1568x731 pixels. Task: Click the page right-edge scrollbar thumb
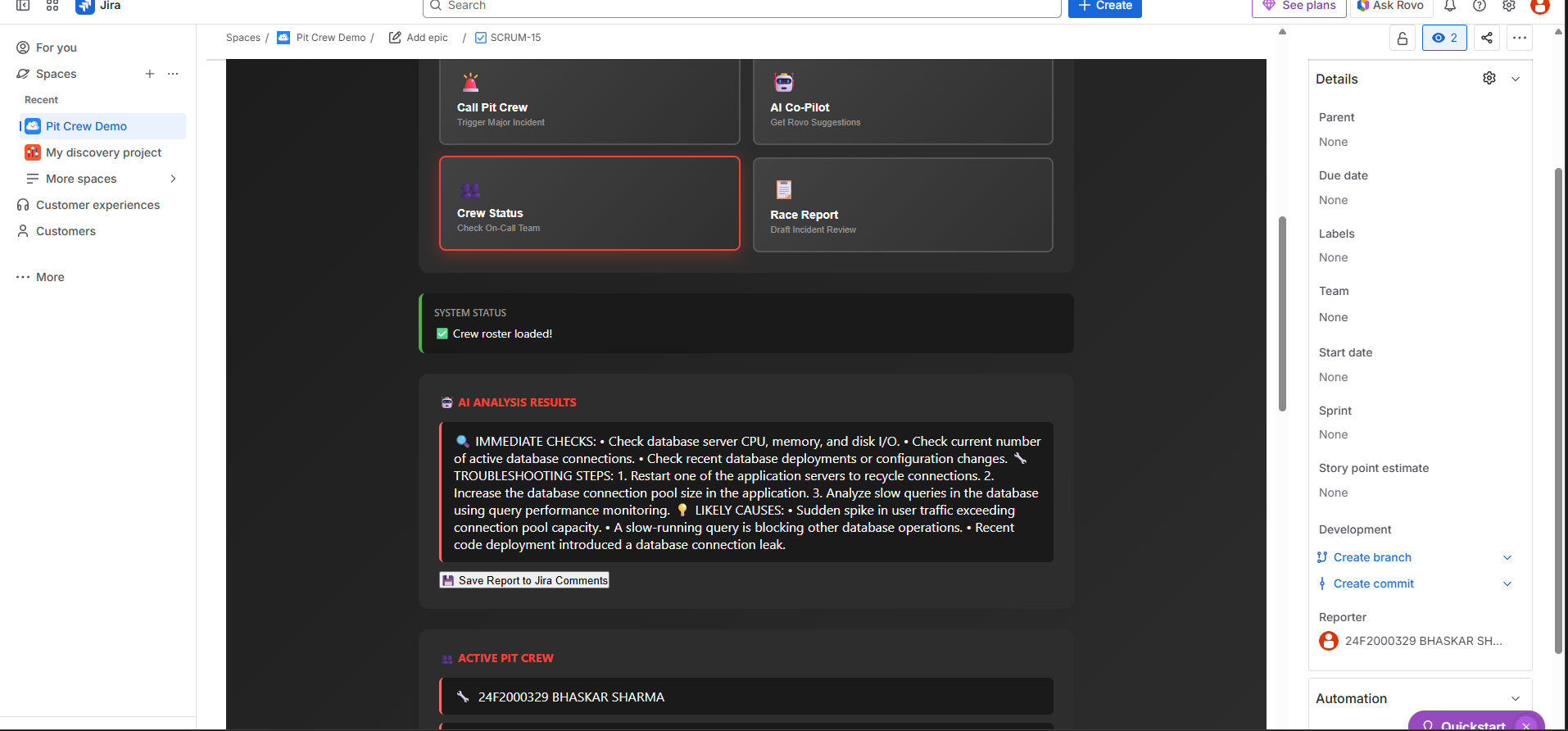pyautogui.click(x=1558, y=410)
